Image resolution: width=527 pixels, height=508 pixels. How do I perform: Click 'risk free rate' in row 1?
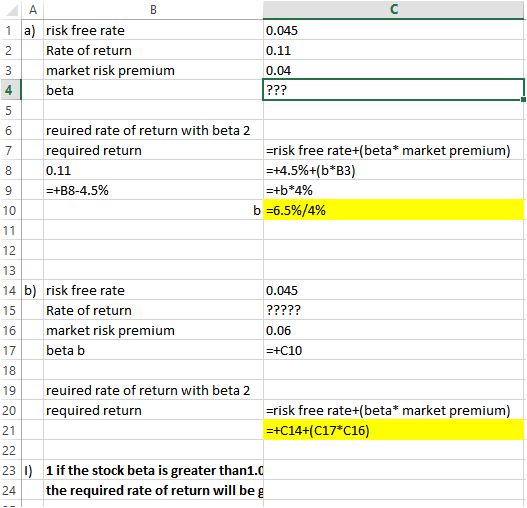point(85,31)
